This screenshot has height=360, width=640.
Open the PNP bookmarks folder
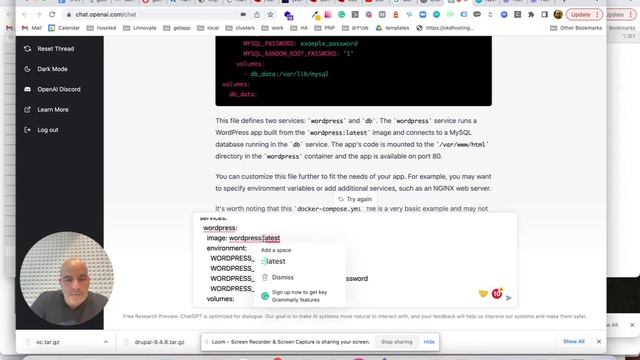(x=324, y=28)
